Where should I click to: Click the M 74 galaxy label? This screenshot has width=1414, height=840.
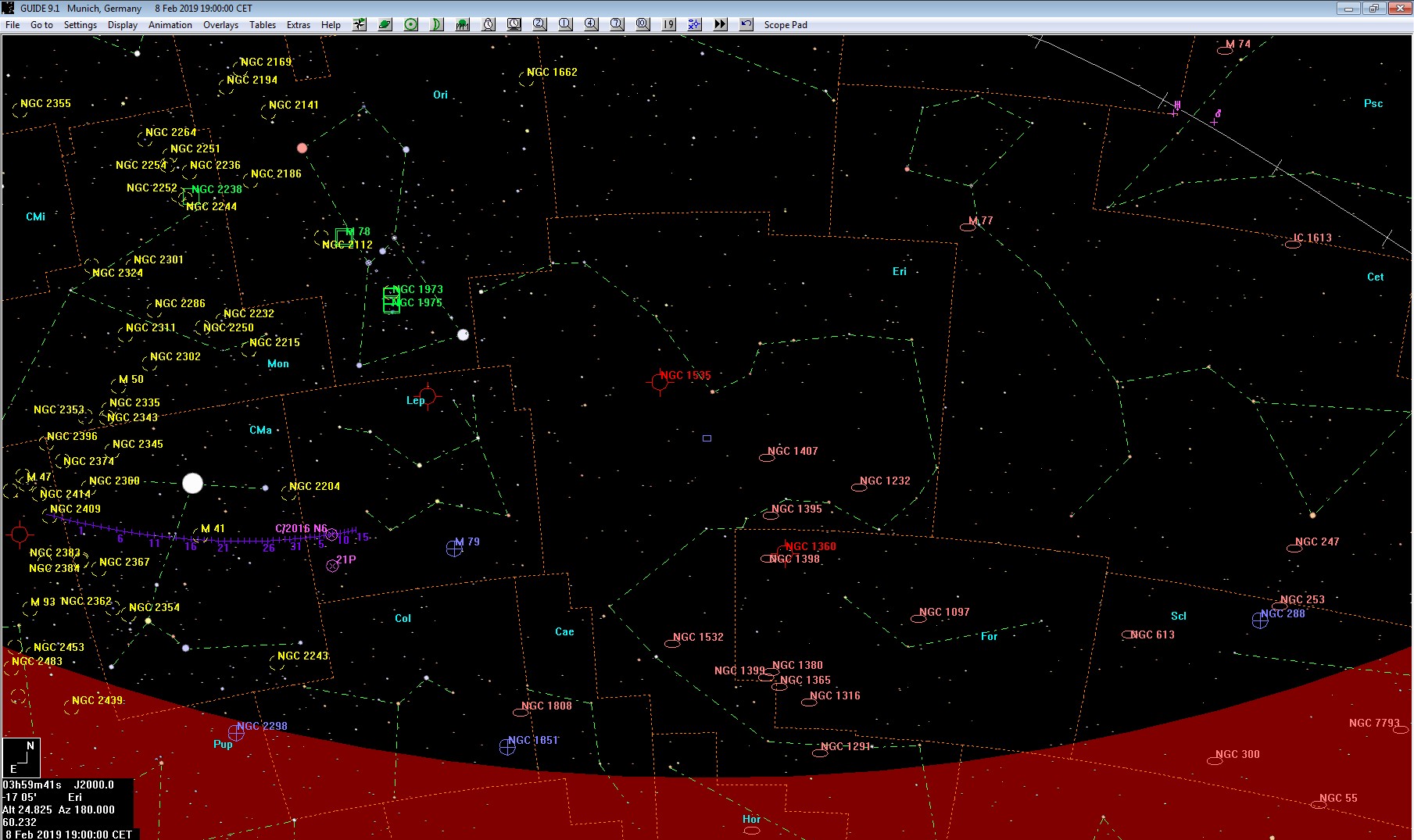click(x=1238, y=44)
